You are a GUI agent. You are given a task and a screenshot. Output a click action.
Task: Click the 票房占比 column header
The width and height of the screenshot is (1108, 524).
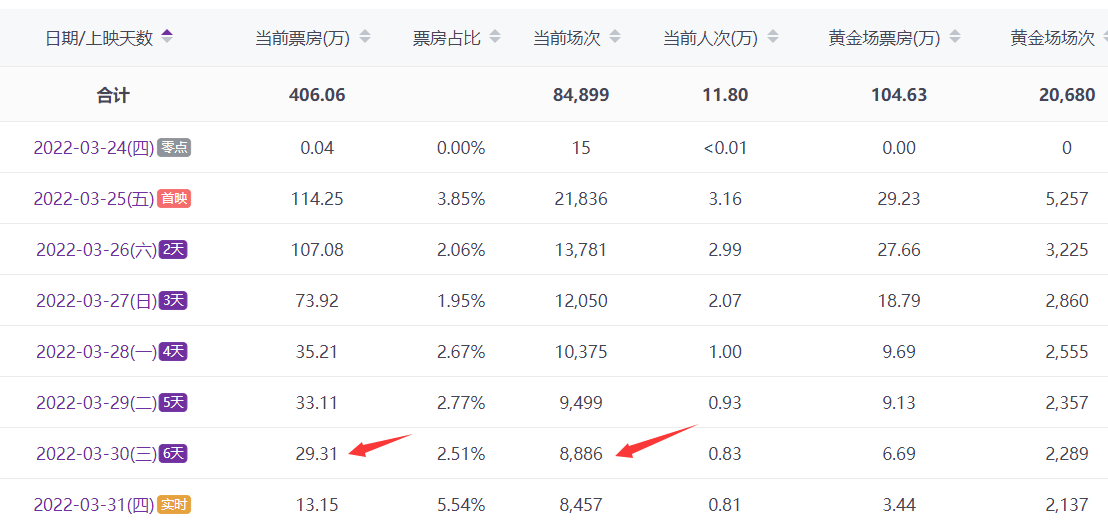[x=447, y=38]
